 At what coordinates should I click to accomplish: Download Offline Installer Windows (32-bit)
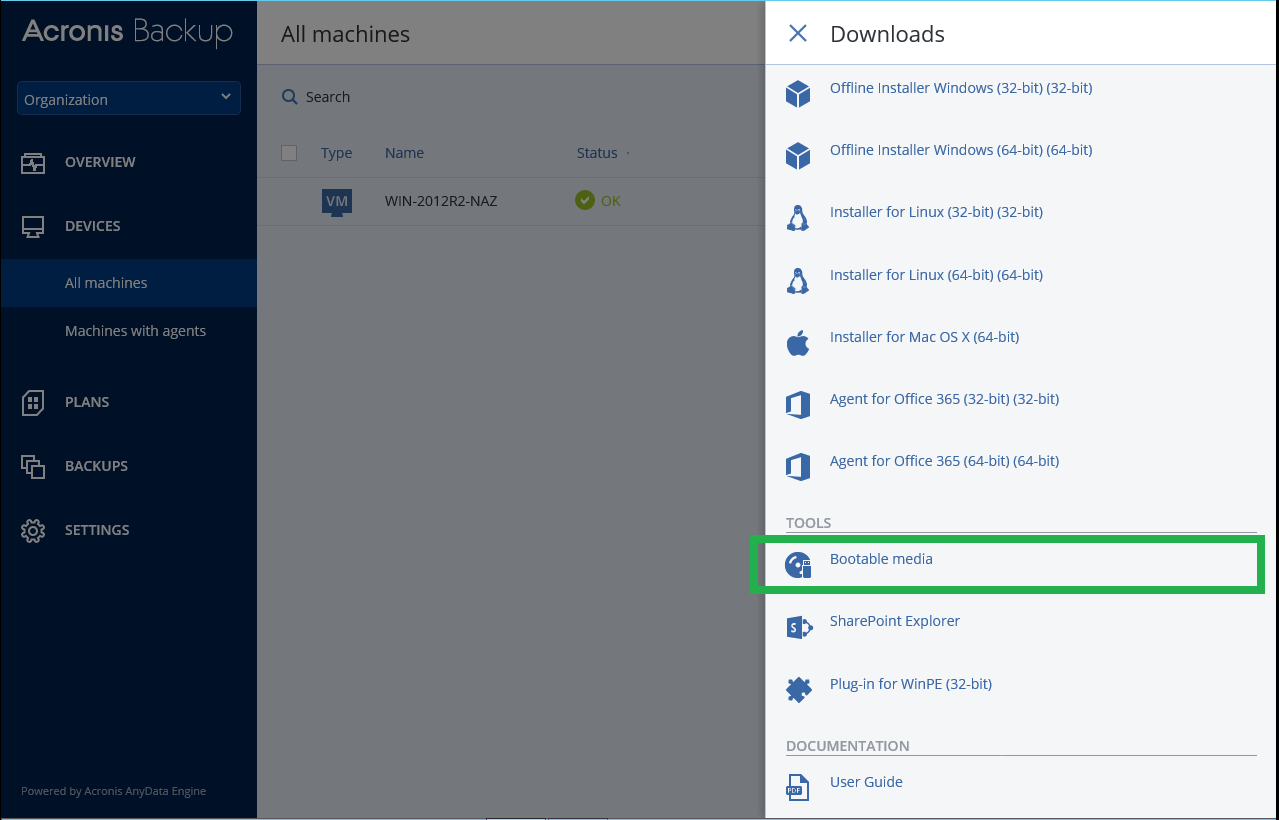click(961, 88)
